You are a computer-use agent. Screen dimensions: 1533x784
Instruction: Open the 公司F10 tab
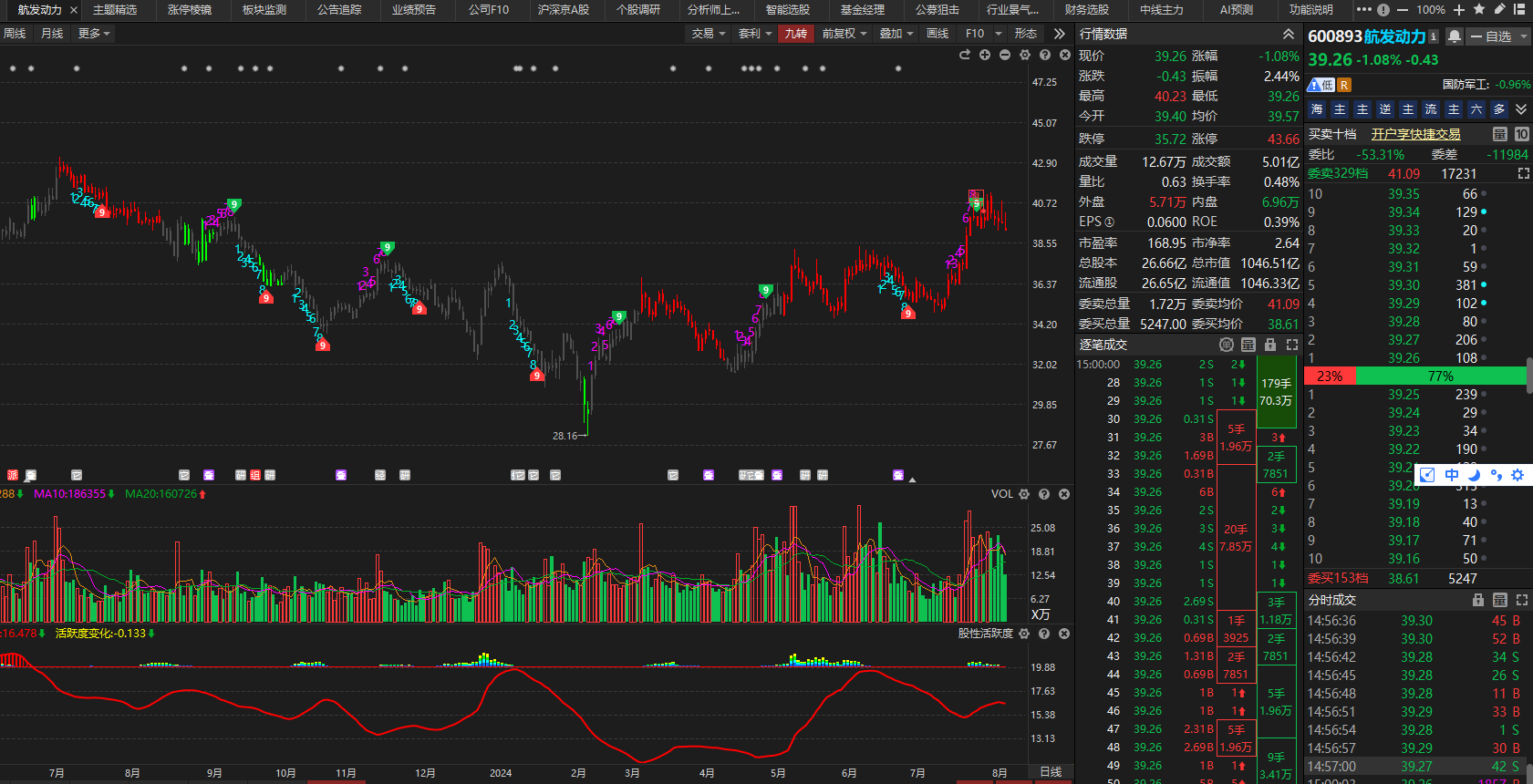click(x=489, y=10)
